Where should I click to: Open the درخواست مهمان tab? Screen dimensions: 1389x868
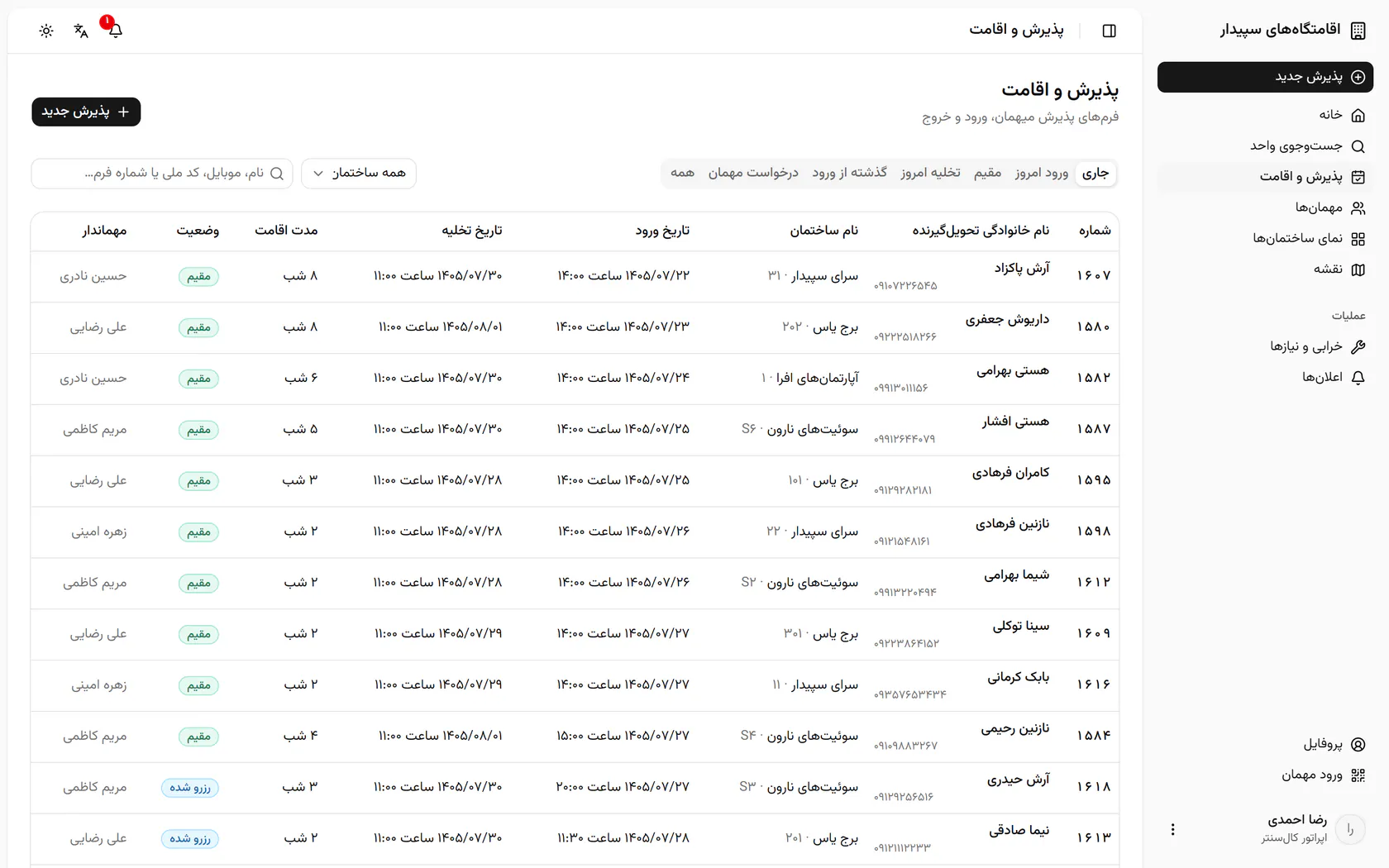coord(753,173)
